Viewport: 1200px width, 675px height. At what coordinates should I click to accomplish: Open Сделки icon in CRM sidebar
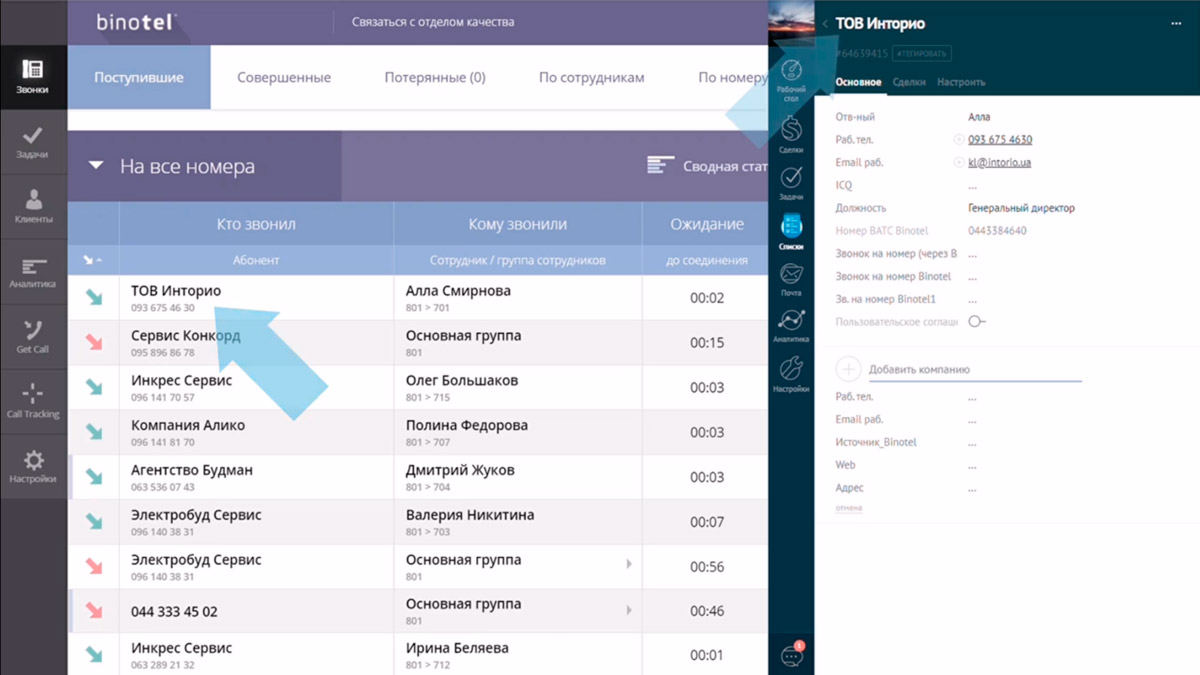coord(791,135)
